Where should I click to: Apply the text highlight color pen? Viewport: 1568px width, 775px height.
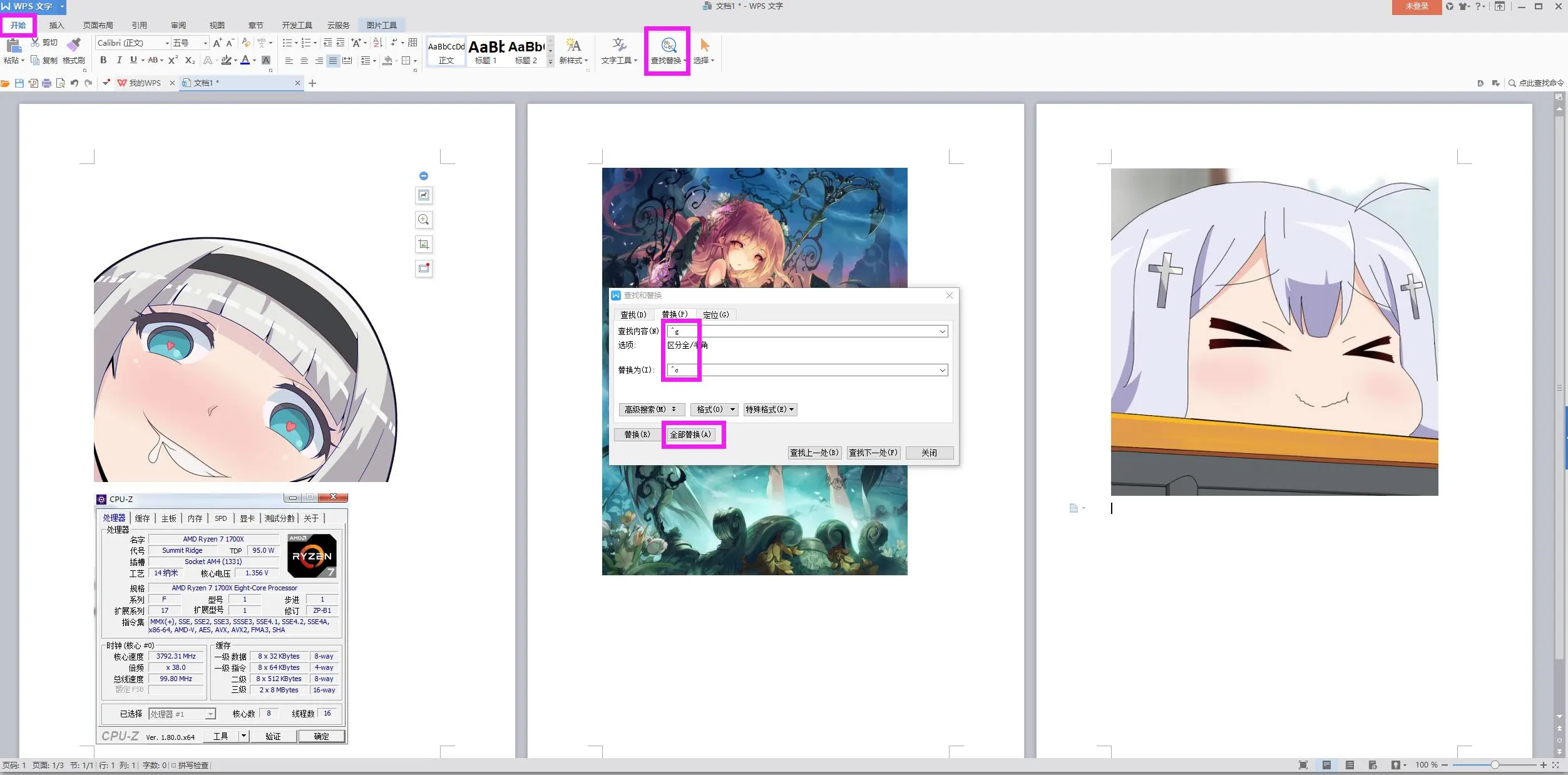click(226, 60)
